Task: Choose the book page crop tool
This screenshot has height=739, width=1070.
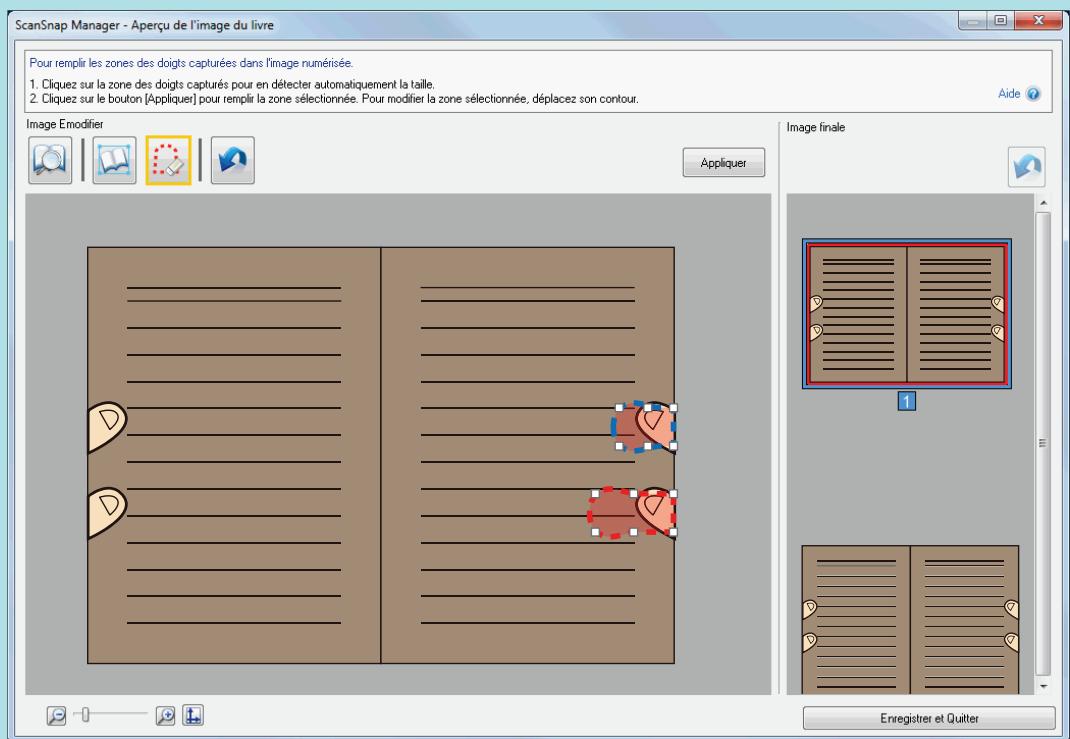Action: [114, 160]
